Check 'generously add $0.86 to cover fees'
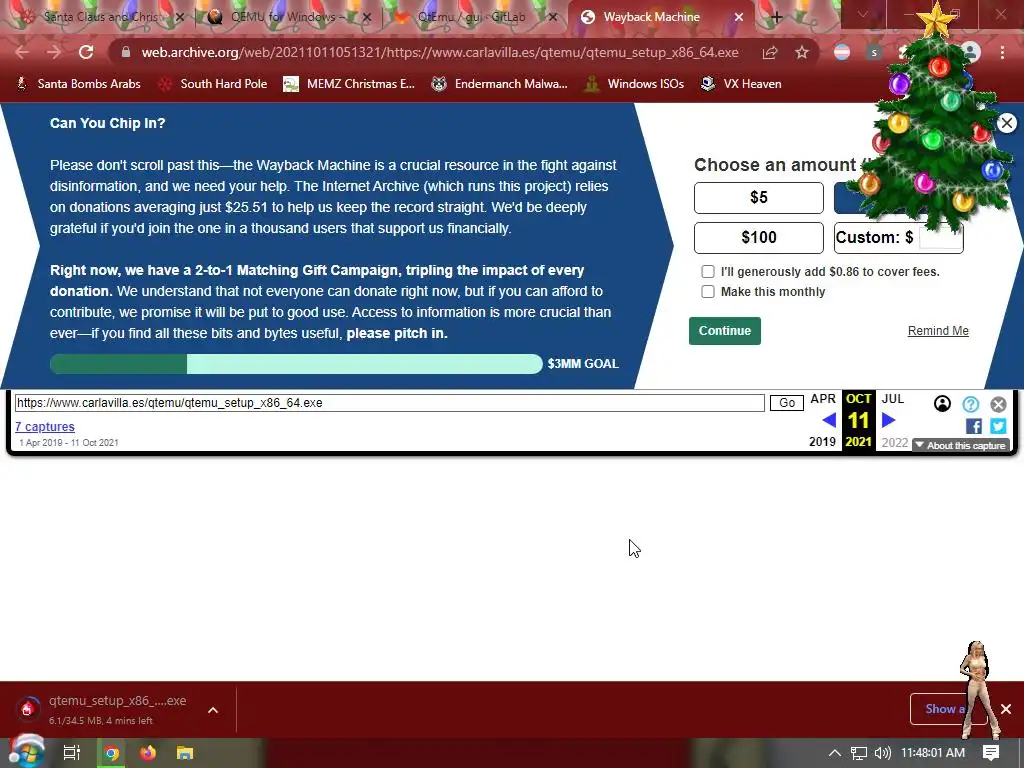1024x768 pixels. [708, 272]
